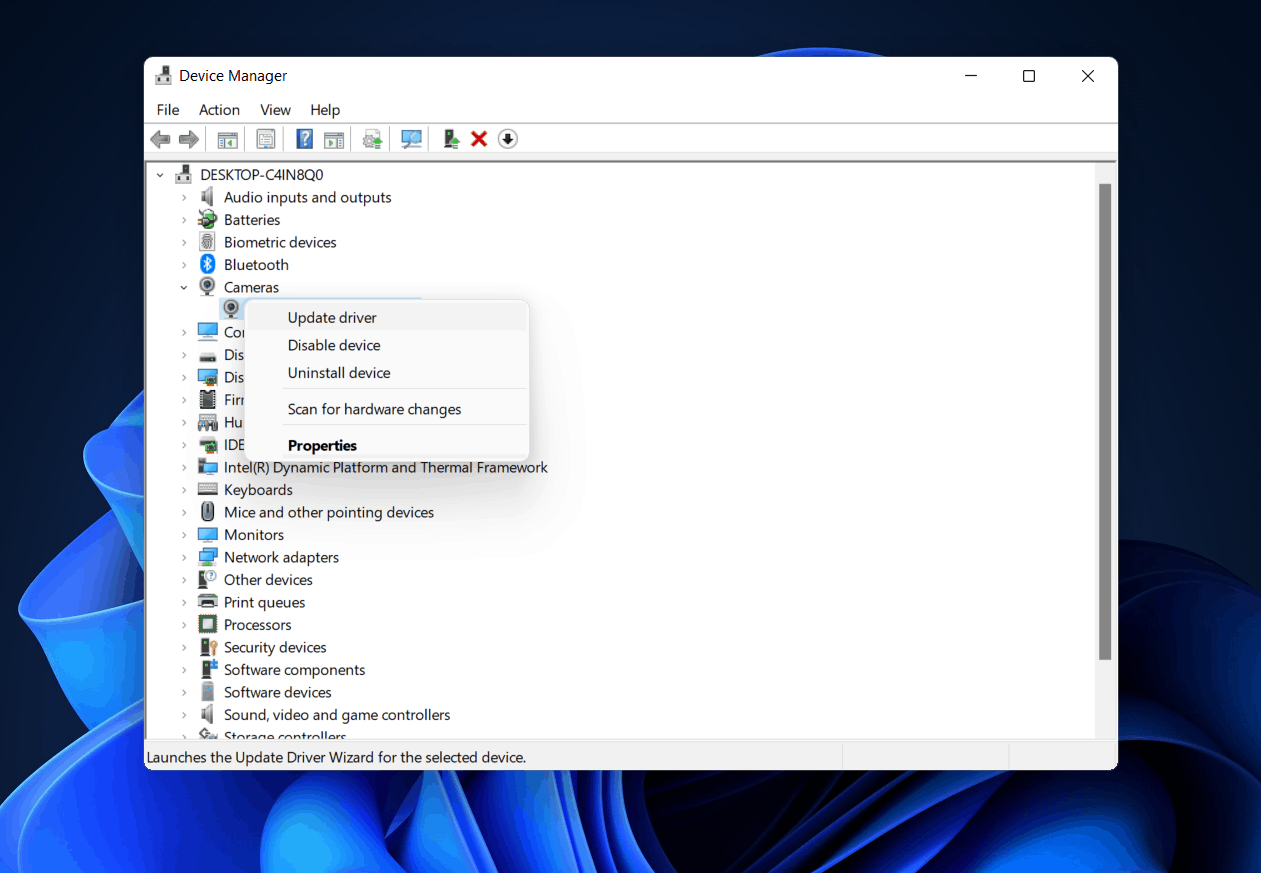Click the vertical scrollbar of device list

tap(1104, 420)
